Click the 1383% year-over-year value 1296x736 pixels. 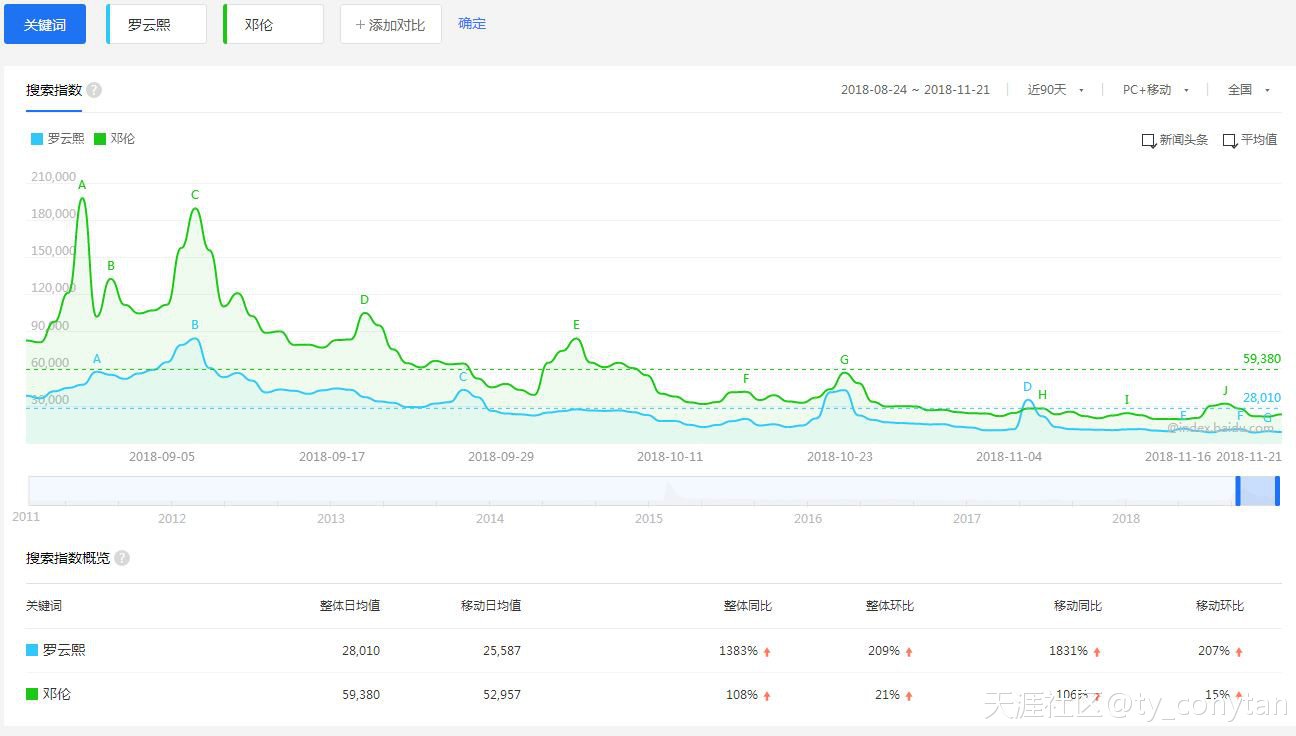(x=738, y=651)
